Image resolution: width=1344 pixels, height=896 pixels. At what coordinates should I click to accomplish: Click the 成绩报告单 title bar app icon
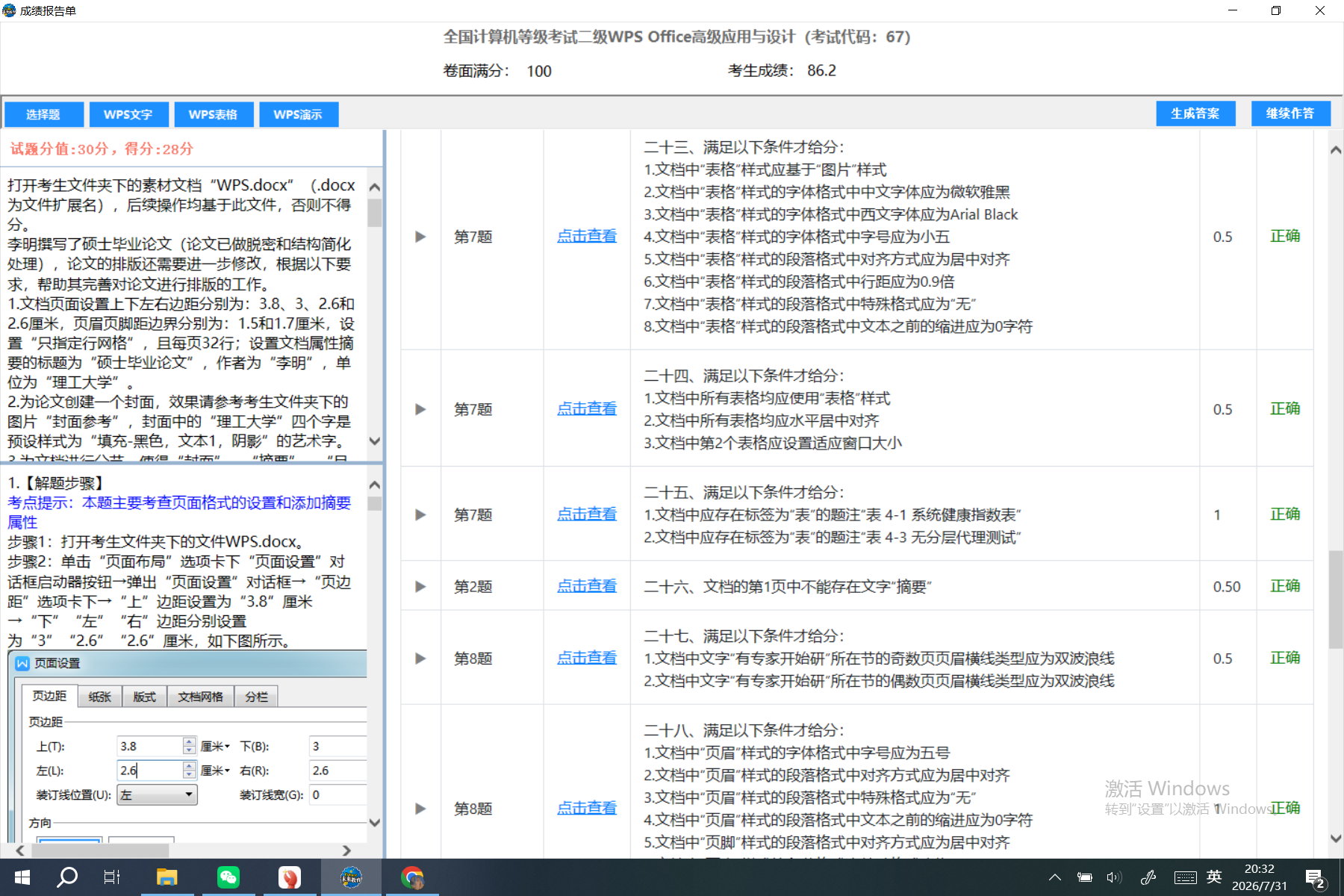[9, 10]
